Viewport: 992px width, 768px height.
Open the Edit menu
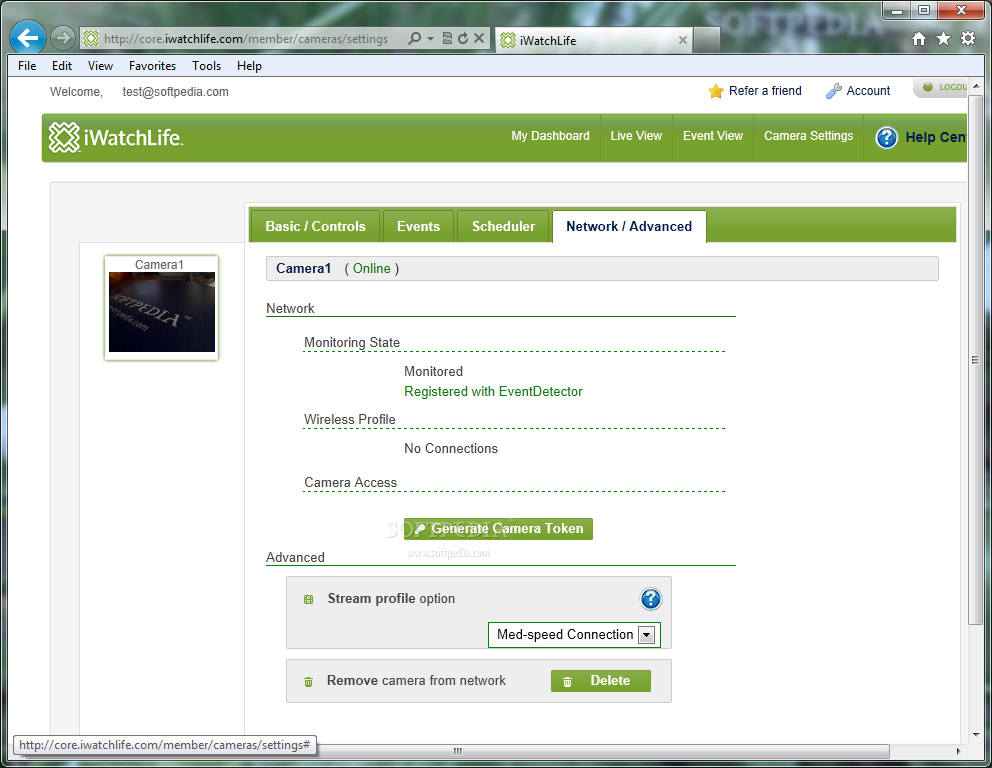tap(62, 66)
